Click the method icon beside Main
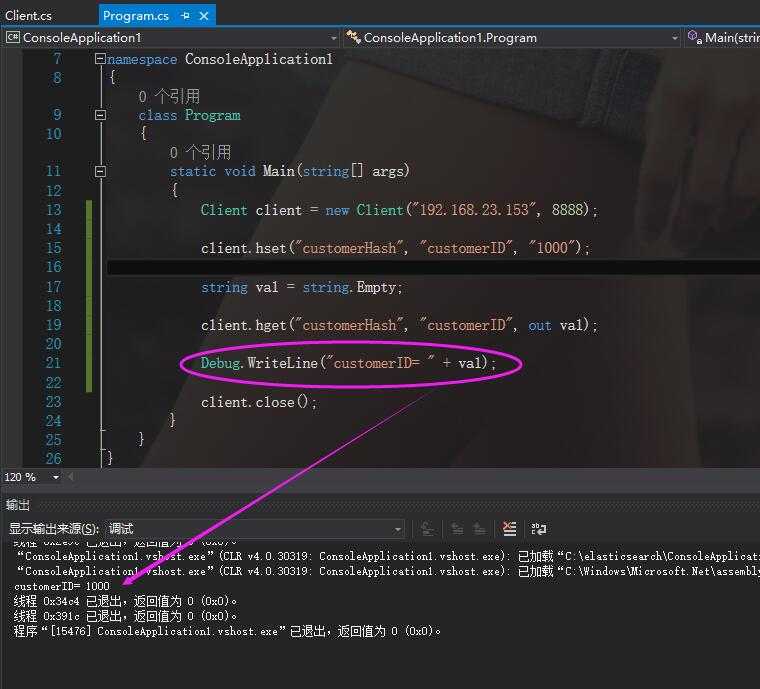The width and height of the screenshot is (760, 689). tap(695, 37)
